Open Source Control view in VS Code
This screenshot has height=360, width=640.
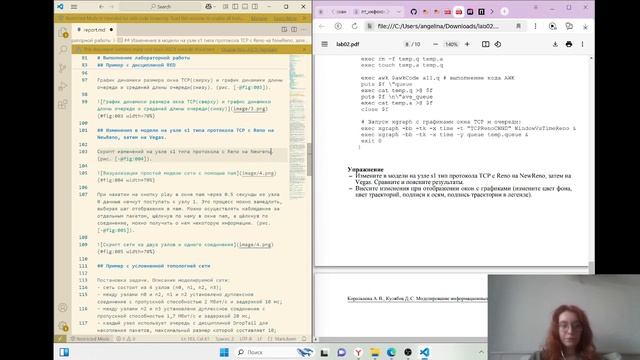tap(62, 68)
